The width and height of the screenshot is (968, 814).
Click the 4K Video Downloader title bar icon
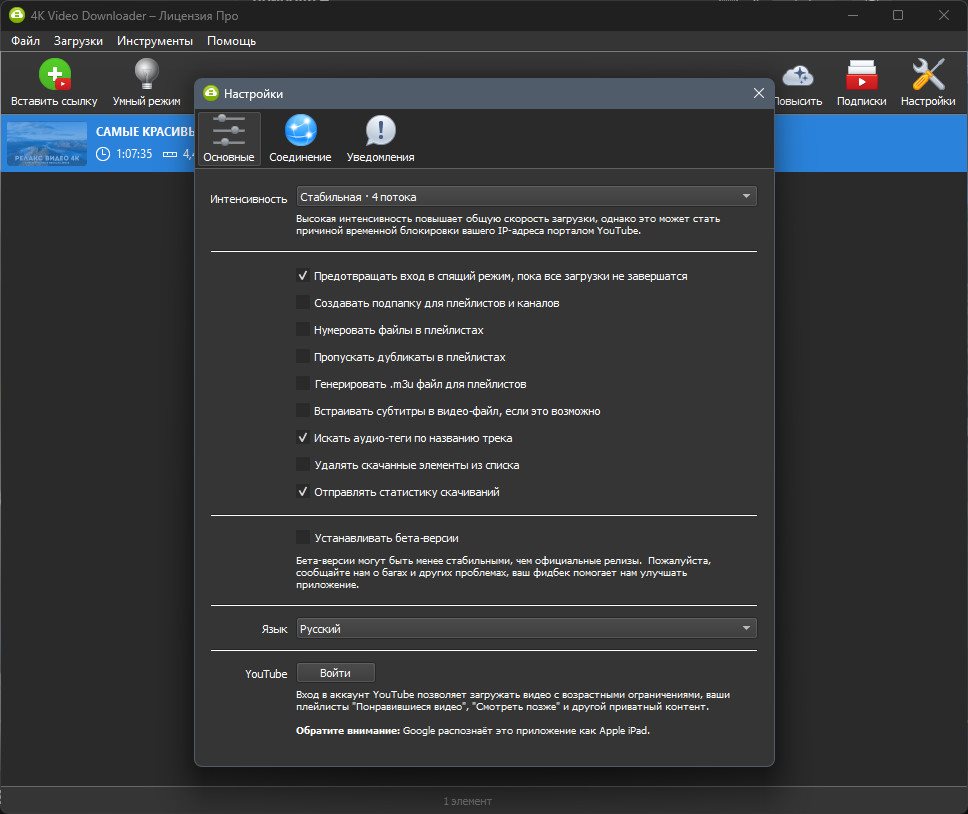(17, 15)
